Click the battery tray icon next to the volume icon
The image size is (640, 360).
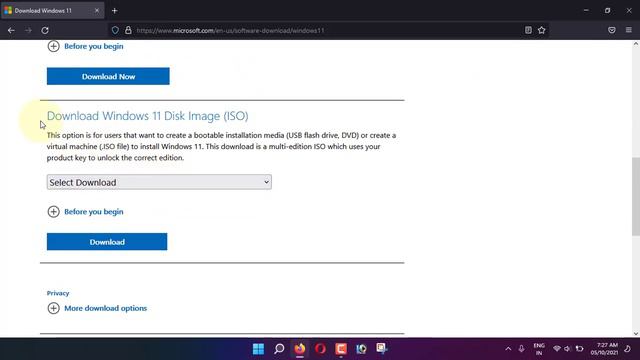579,349
